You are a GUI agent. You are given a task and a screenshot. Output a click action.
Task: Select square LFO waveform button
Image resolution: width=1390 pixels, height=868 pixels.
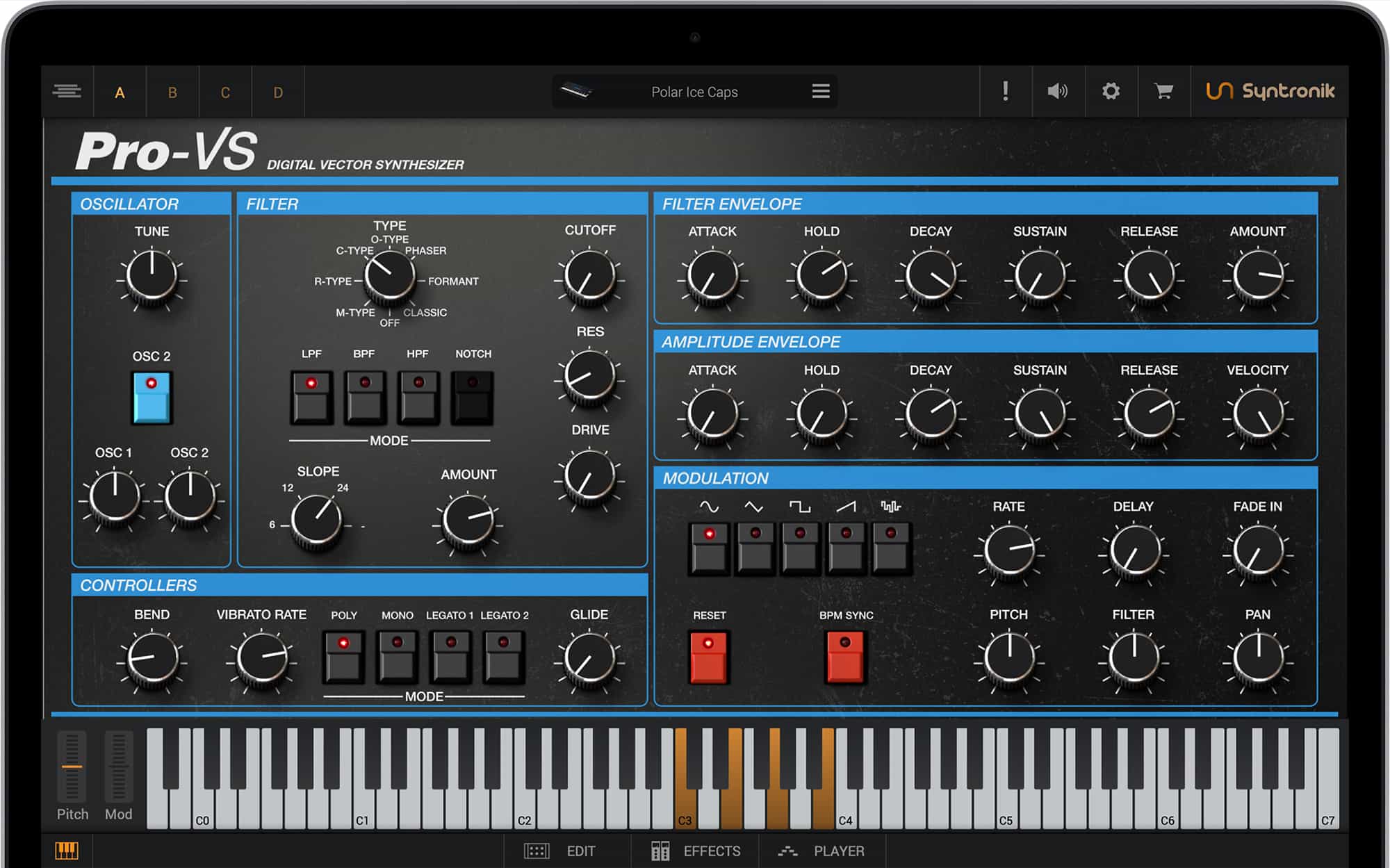[x=800, y=549]
